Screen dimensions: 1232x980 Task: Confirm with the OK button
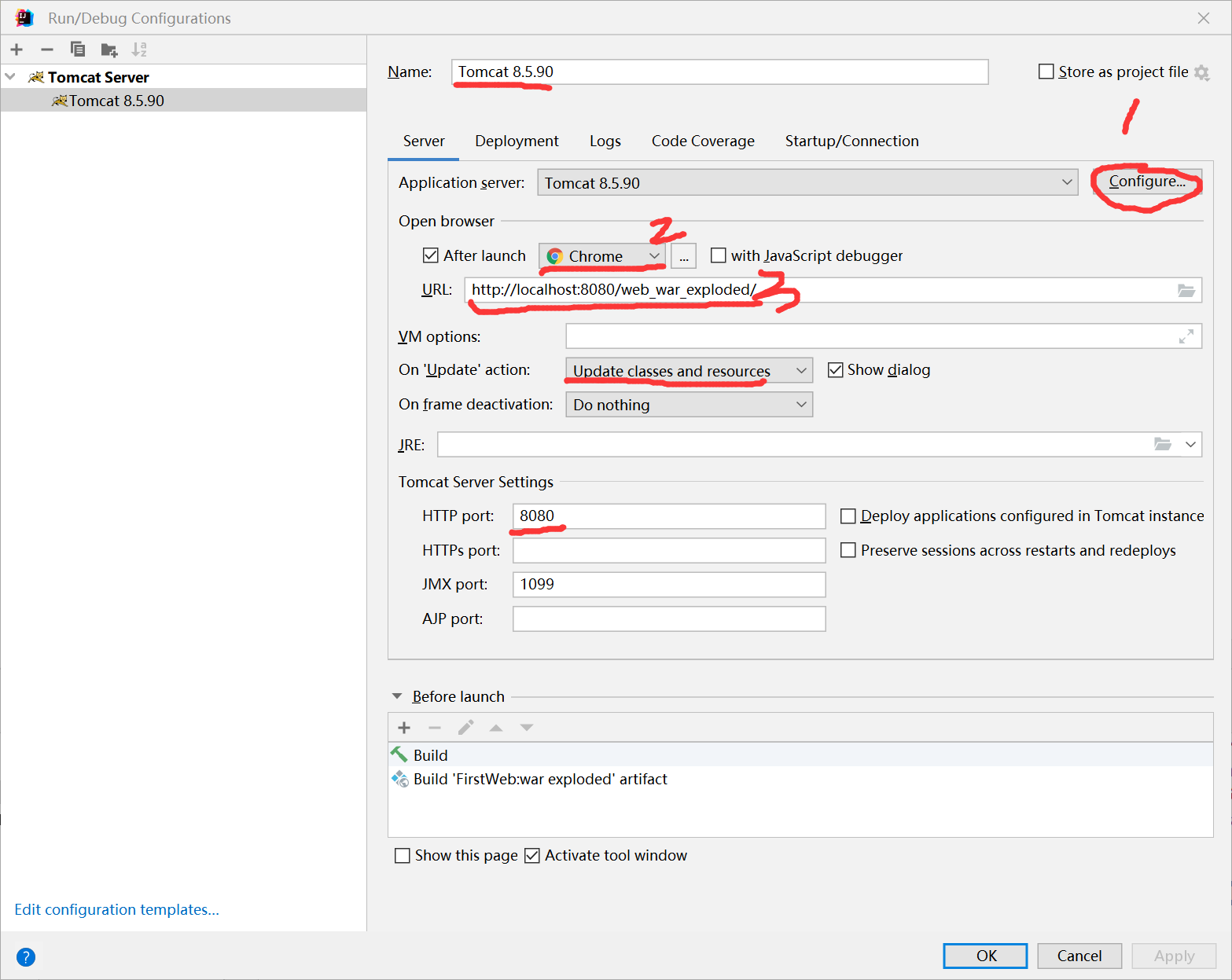point(985,956)
